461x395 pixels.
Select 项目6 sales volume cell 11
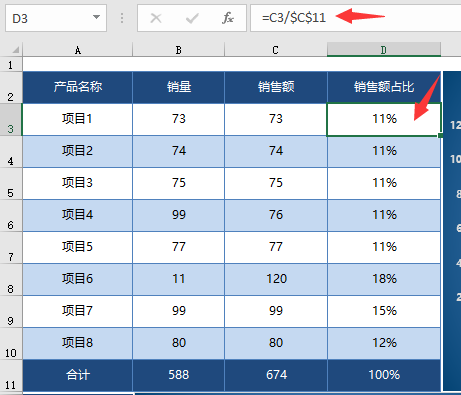[179, 279]
